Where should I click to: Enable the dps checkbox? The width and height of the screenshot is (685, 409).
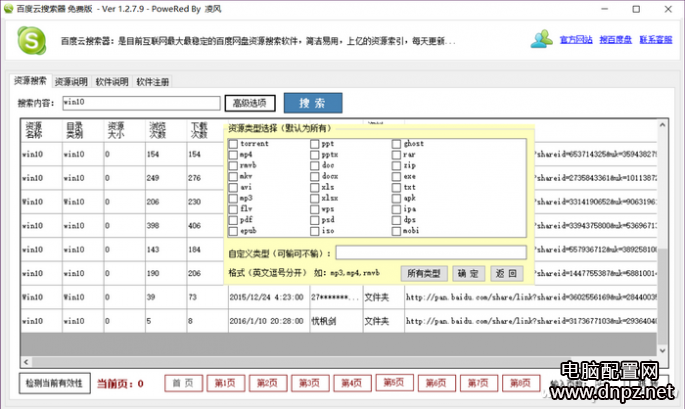tap(396, 220)
